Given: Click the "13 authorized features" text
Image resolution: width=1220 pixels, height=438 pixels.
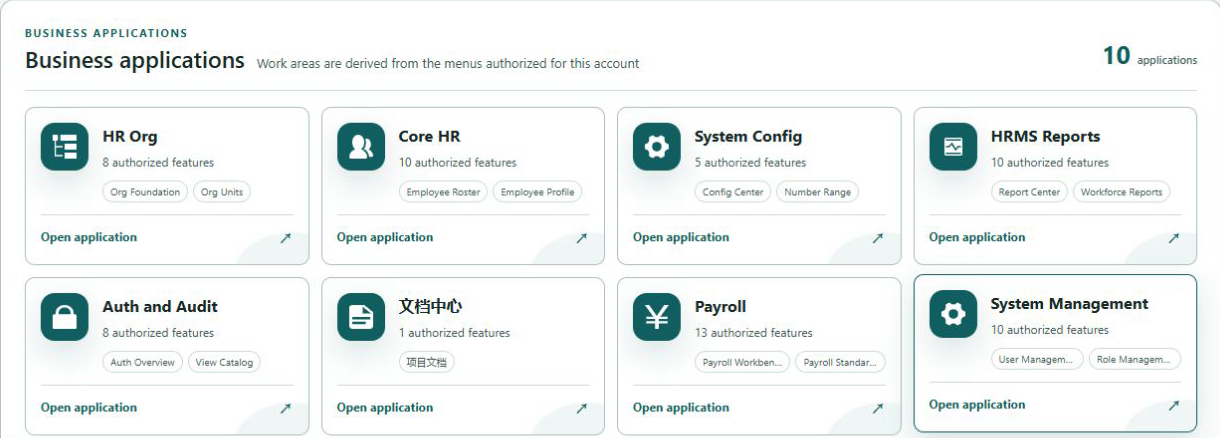Looking at the screenshot, I should [754, 333].
